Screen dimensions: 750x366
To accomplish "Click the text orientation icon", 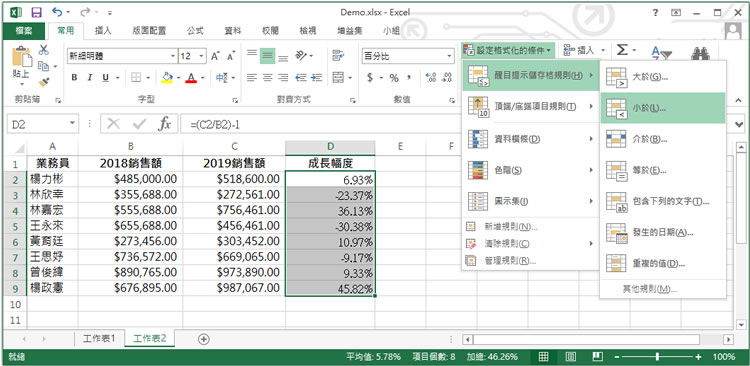I will [301, 55].
